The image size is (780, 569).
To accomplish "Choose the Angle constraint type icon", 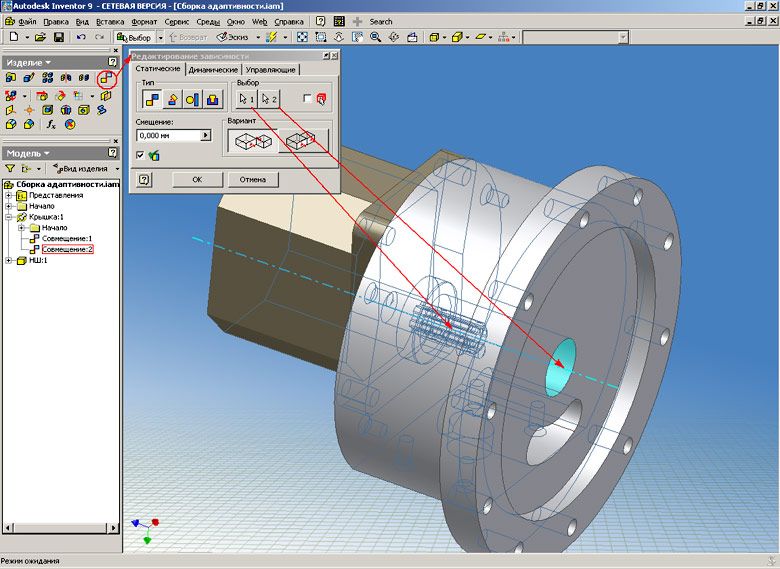I will 172,99.
